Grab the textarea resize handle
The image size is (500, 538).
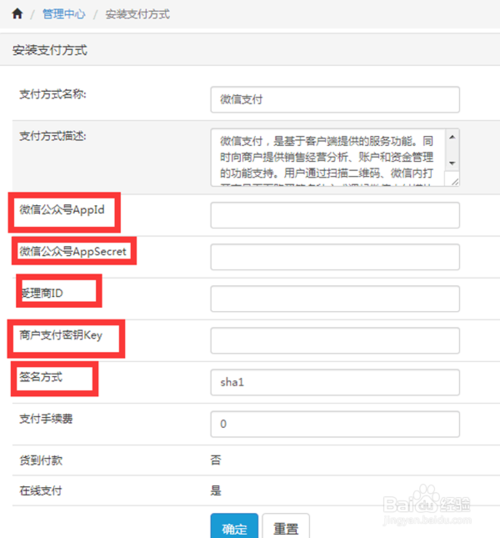point(455,182)
